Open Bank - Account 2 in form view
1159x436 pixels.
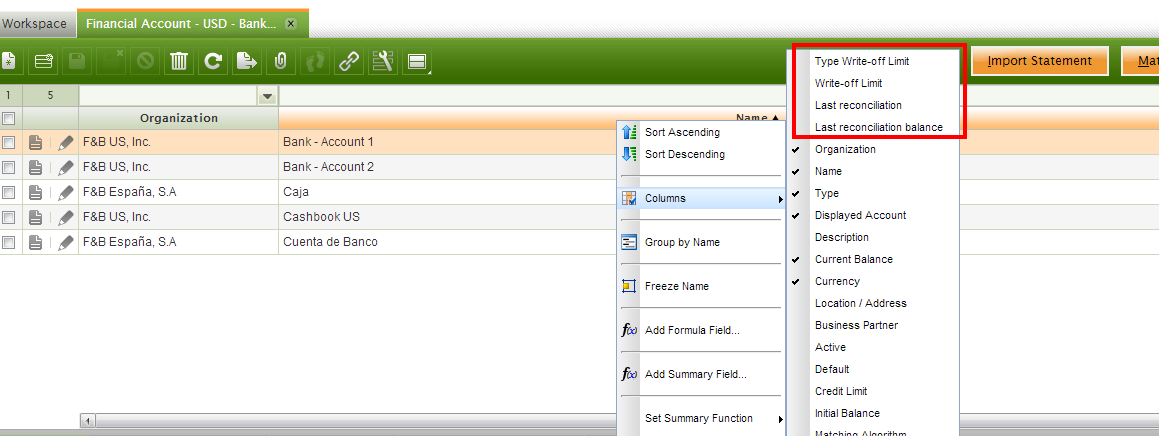(x=35, y=167)
